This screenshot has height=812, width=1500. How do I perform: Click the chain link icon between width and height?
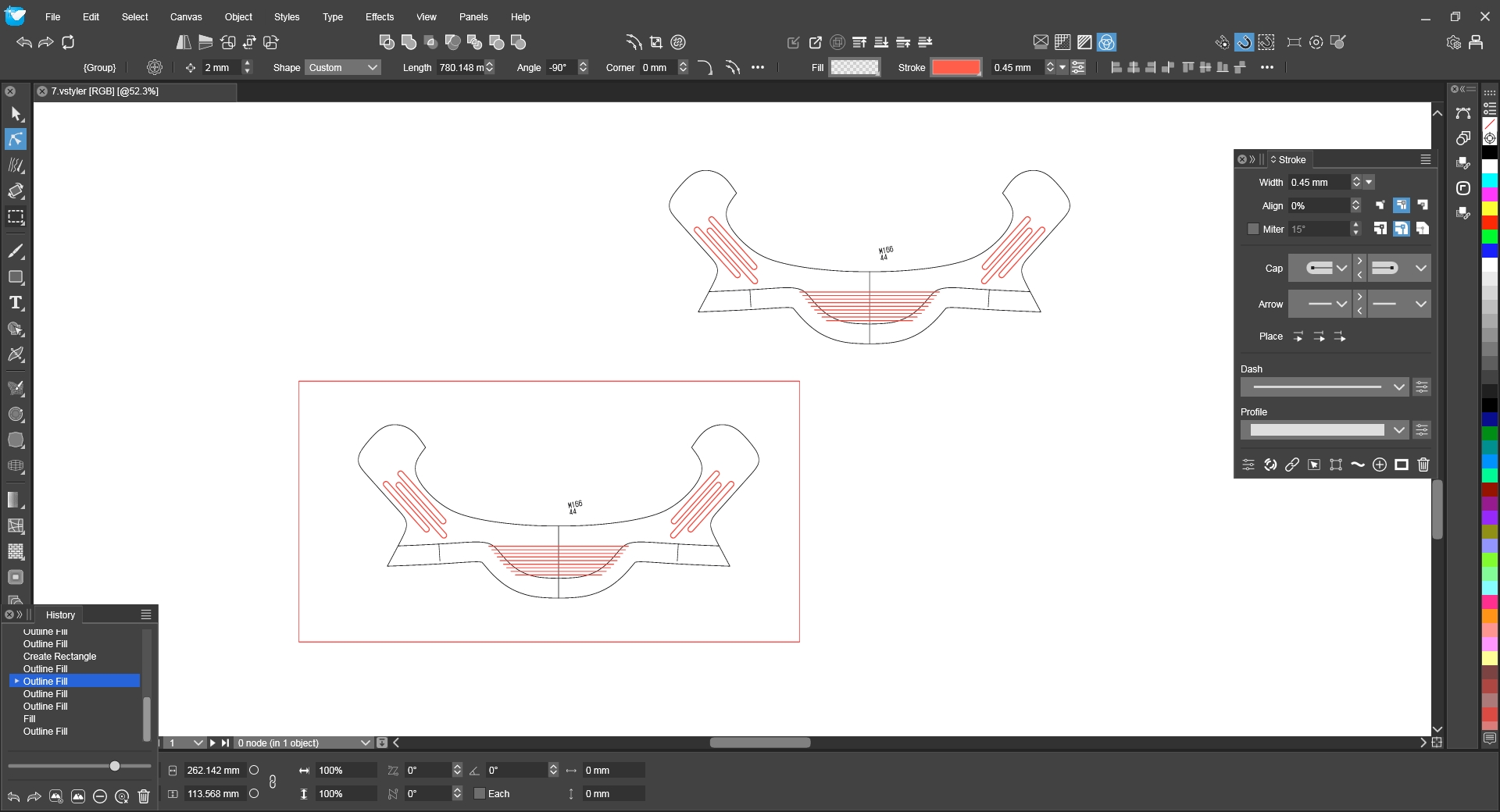(x=273, y=782)
